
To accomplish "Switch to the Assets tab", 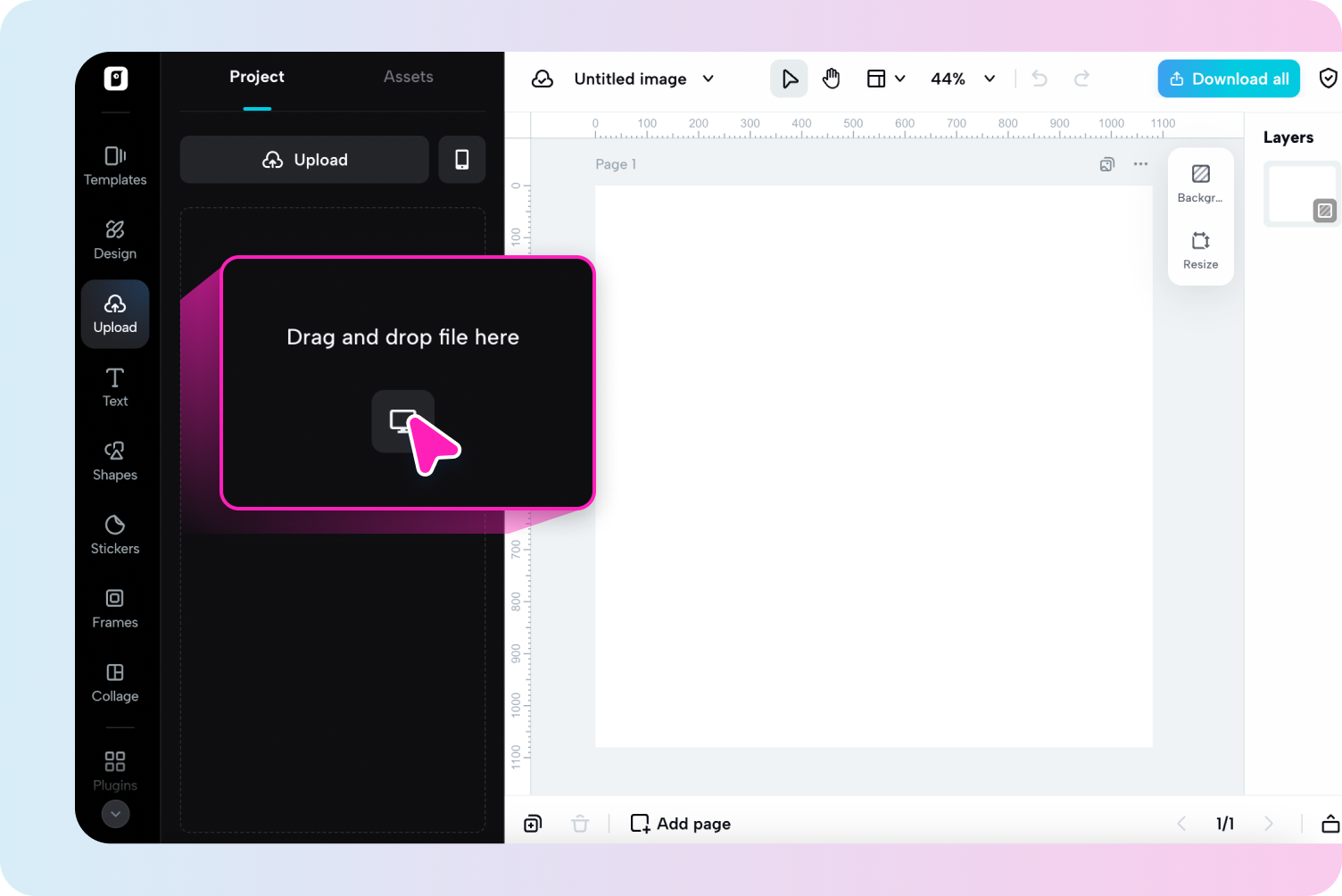I will tap(409, 77).
